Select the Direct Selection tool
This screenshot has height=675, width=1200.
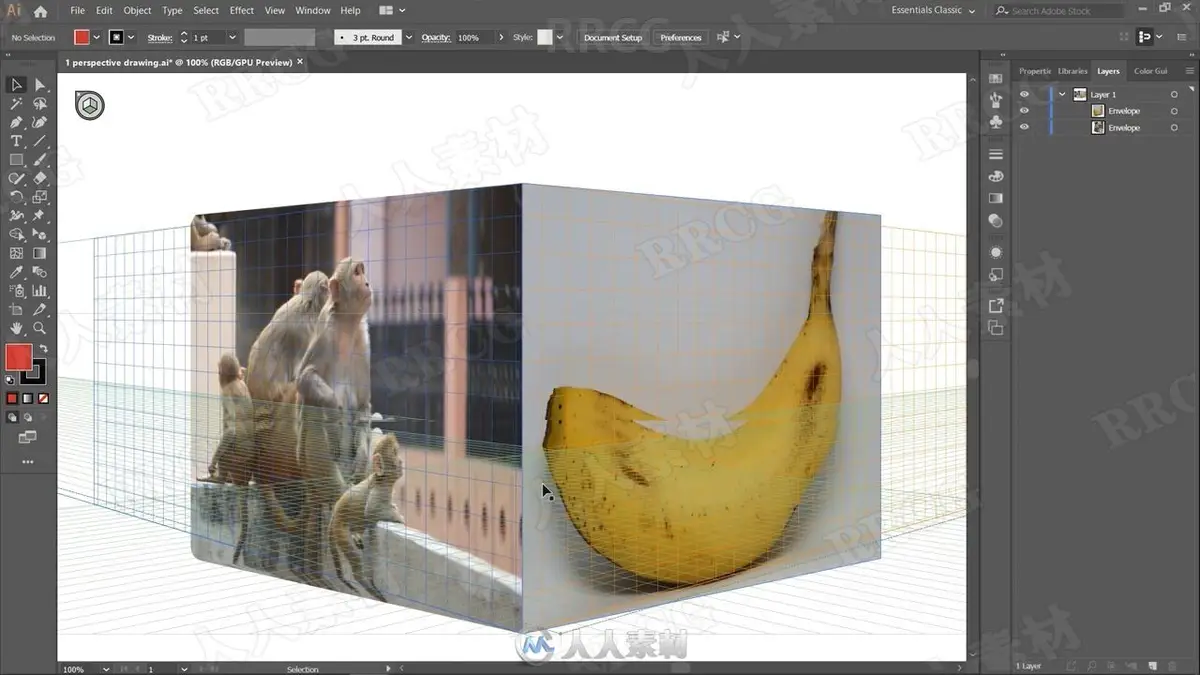40,85
